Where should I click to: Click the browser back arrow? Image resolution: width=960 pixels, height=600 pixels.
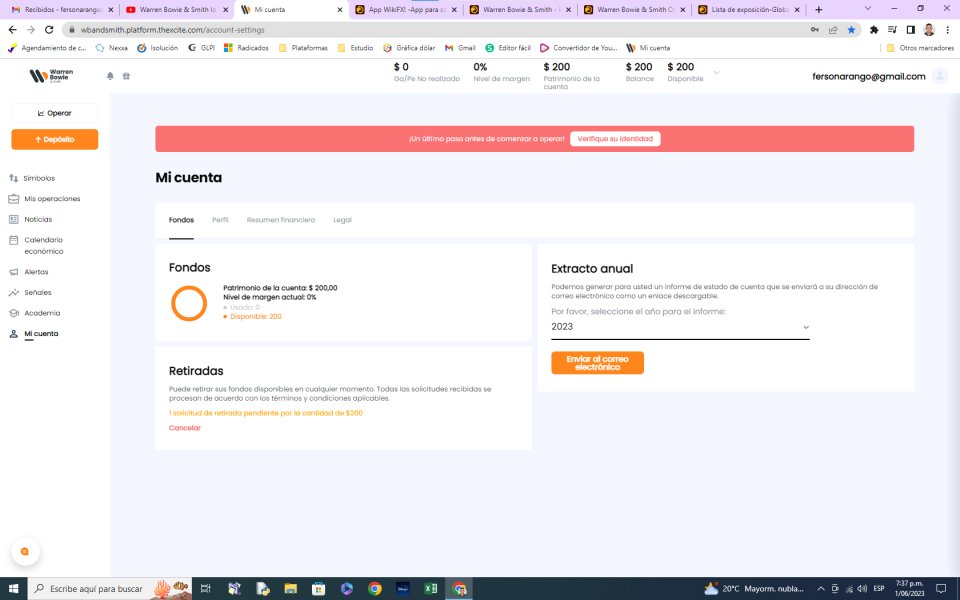click(12, 29)
